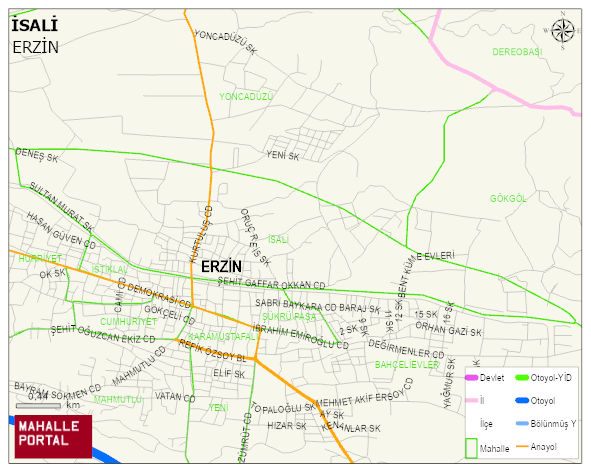Click the ORHAN GAZİ SK street label

click(x=449, y=329)
